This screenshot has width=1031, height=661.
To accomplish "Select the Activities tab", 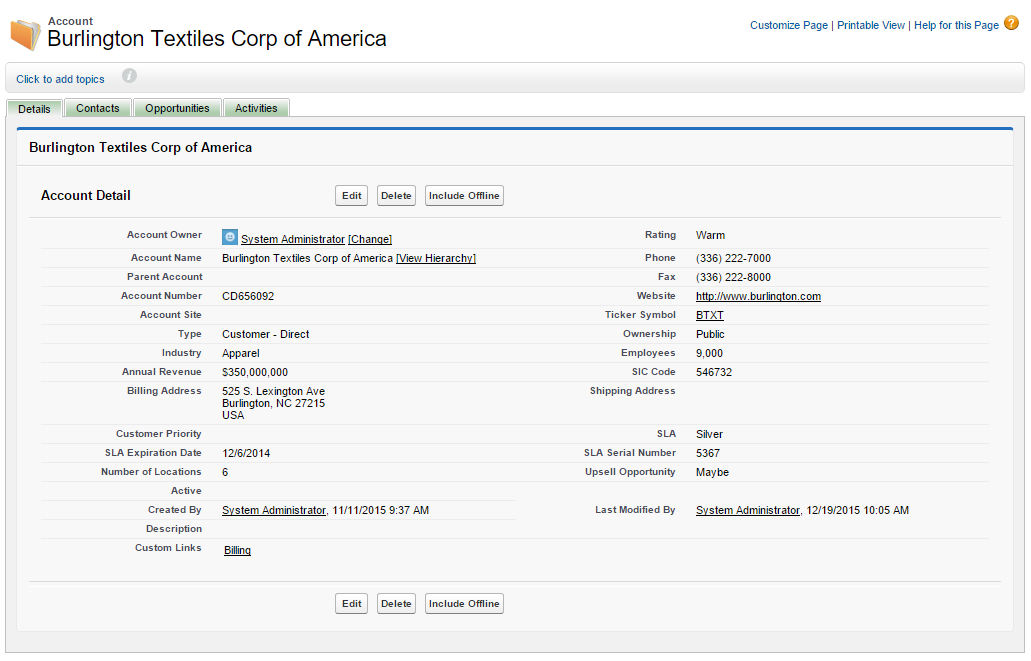I will tap(256, 108).
